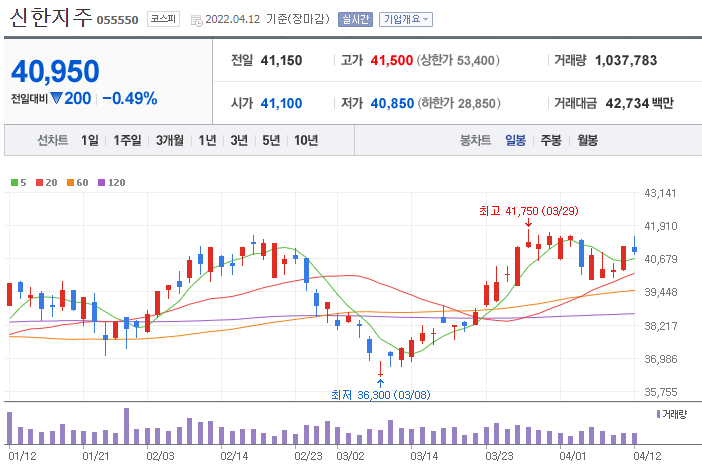
Task: Click the orange 60-day moving average swatch
Action: pos(70,183)
